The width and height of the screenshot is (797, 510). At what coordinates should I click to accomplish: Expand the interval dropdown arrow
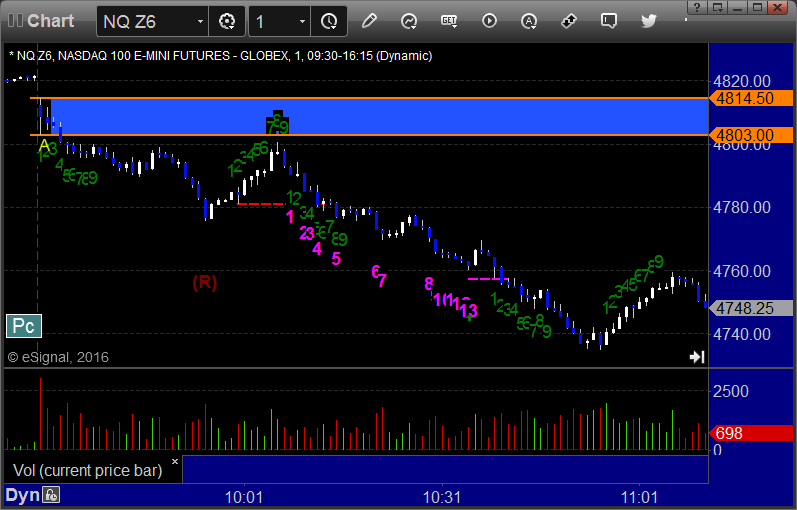302,21
